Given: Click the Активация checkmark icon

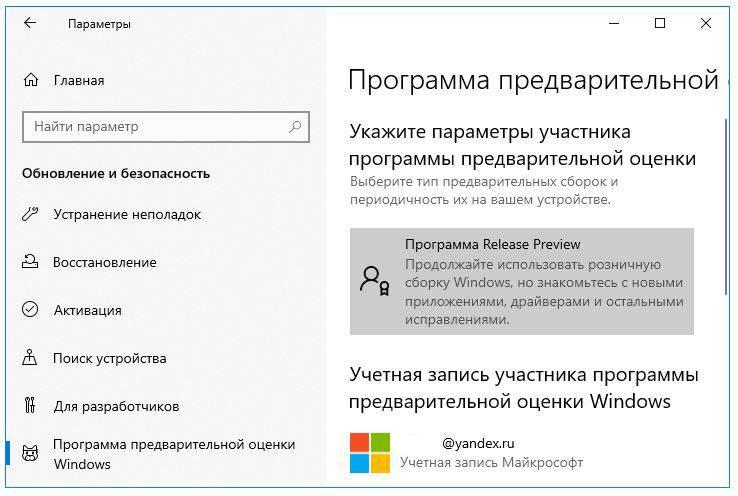Looking at the screenshot, I should tap(30, 310).
